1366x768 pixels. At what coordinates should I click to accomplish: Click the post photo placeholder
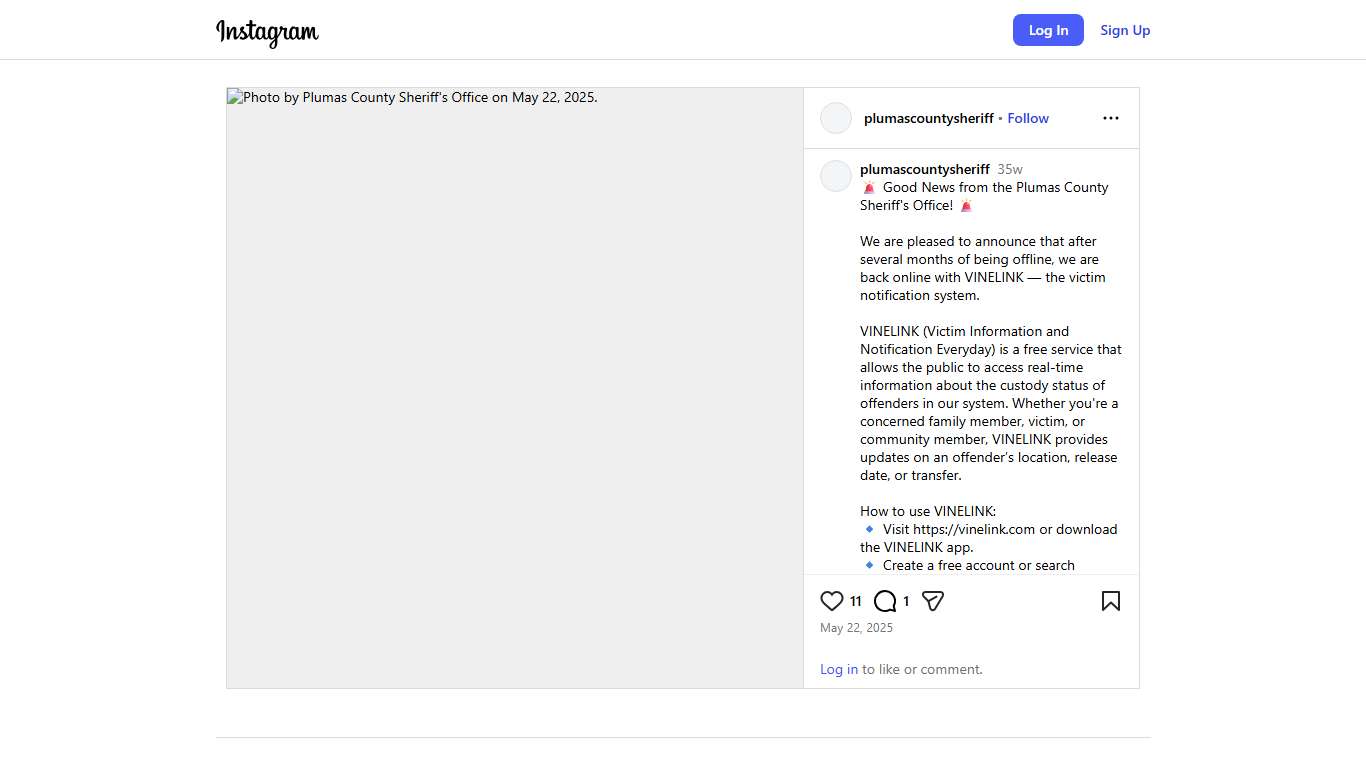click(515, 388)
